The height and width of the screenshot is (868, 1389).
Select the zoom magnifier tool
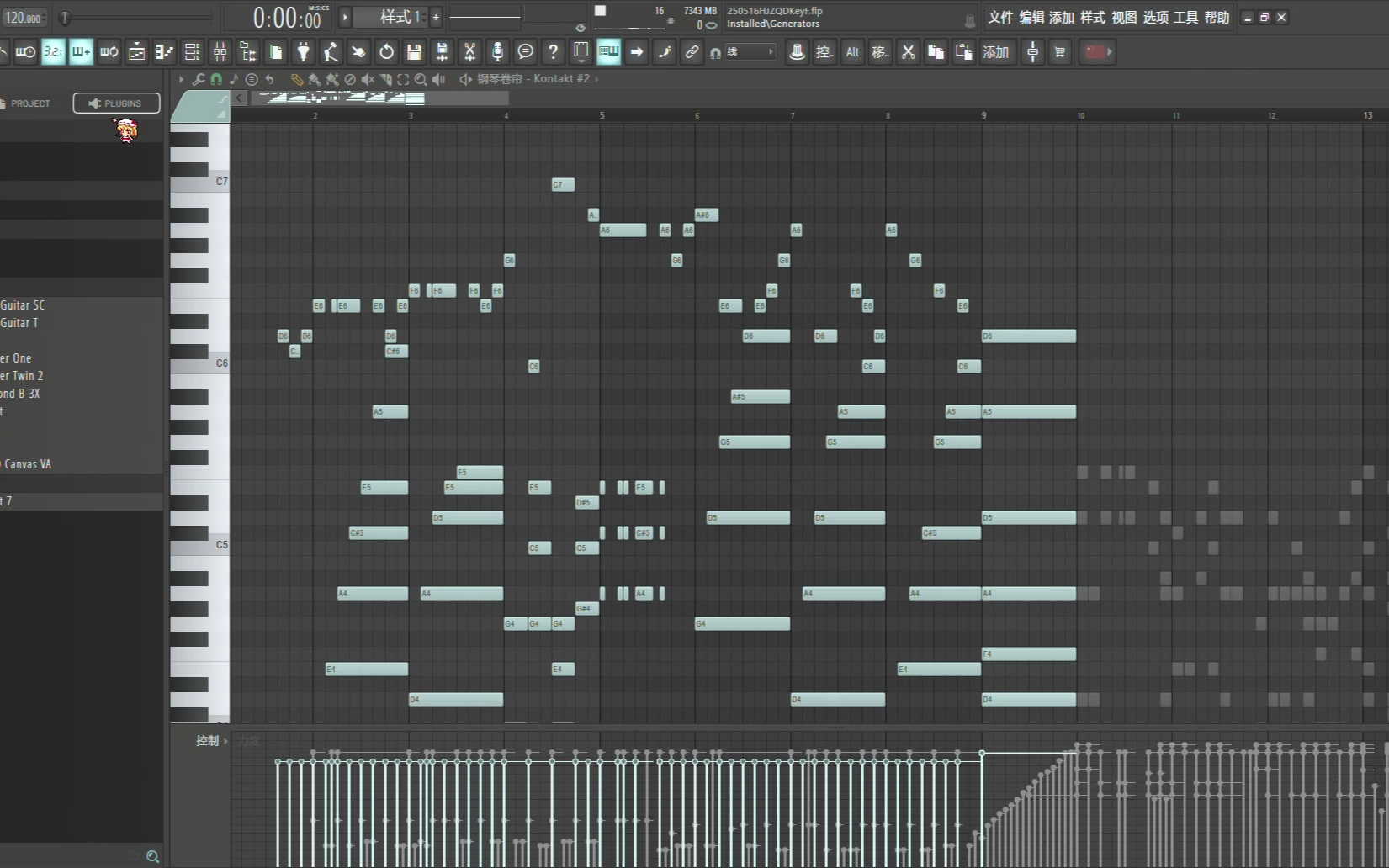(421, 79)
